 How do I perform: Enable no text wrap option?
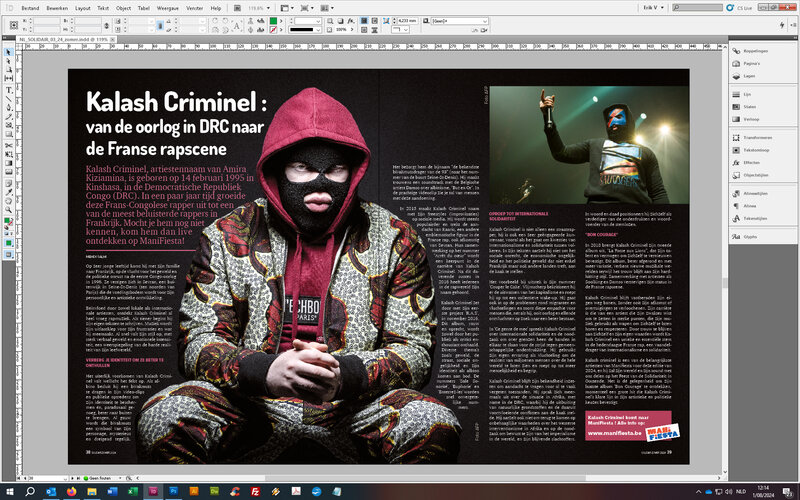[364, 20]
